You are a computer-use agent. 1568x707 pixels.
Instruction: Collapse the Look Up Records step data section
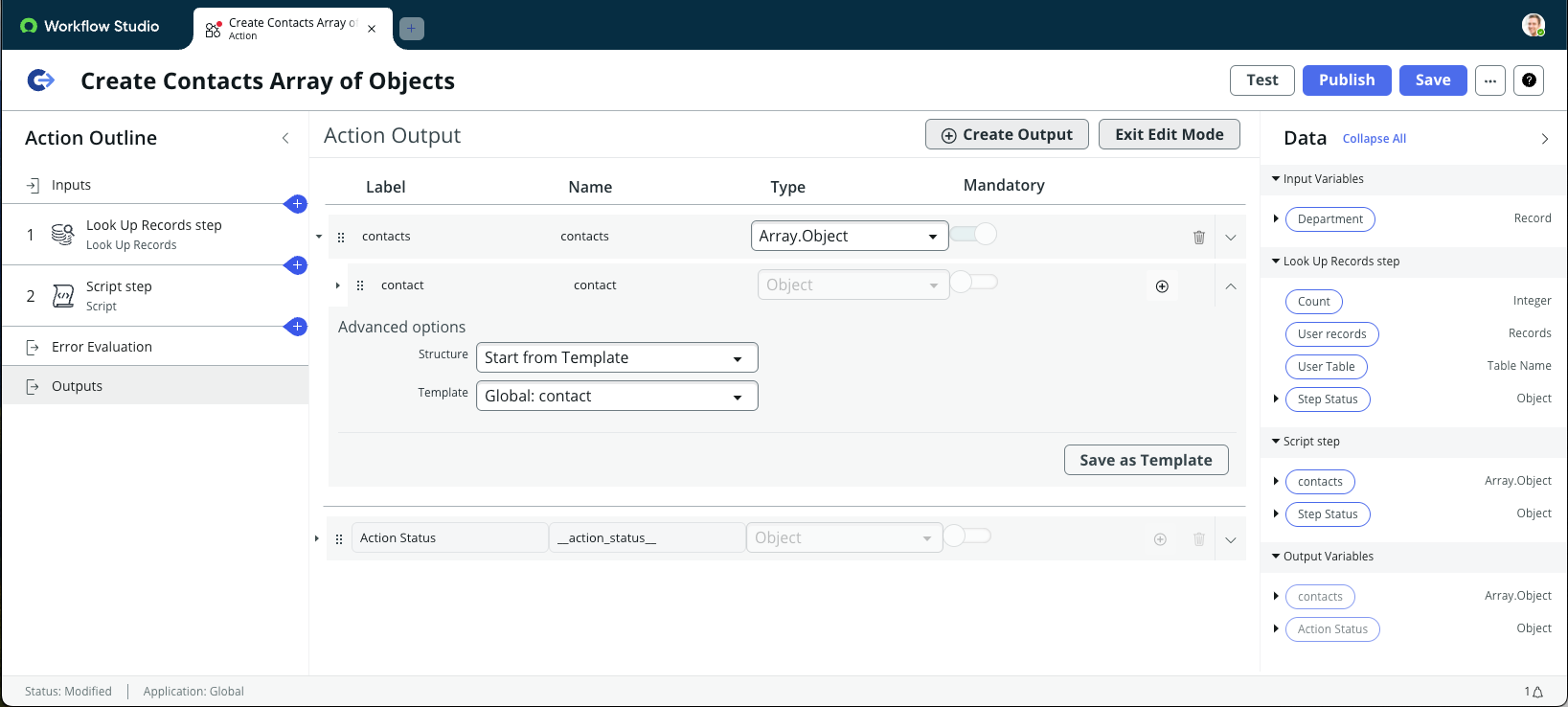pos(1276,261)
